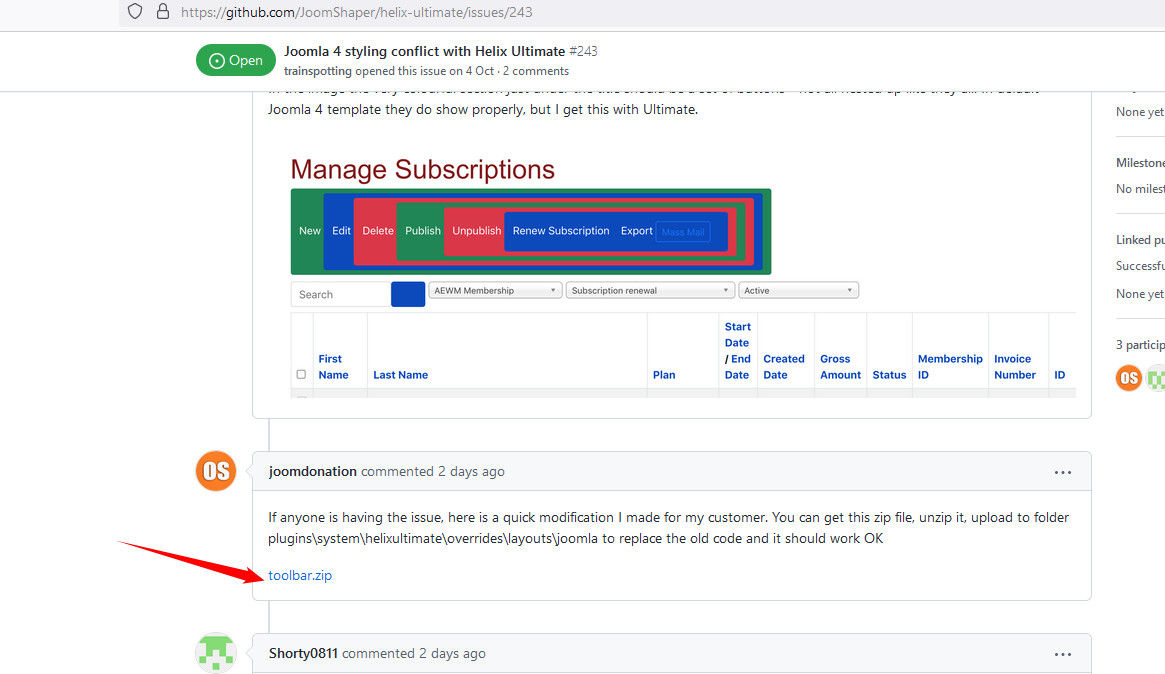Open the options menu on Shorty0811's comment
The width and height of the screenshot is (1165, 674).
pyautogui.click(x=1062, y=655)
